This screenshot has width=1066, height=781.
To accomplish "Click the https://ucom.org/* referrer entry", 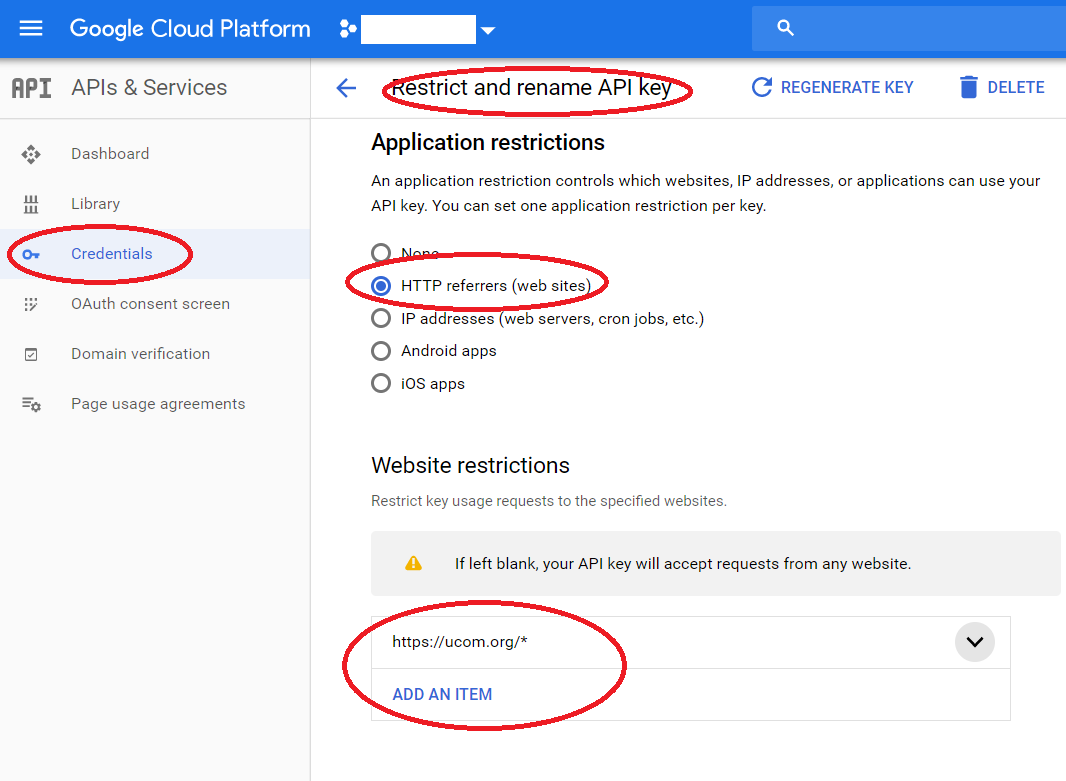I will click(460, 642).
